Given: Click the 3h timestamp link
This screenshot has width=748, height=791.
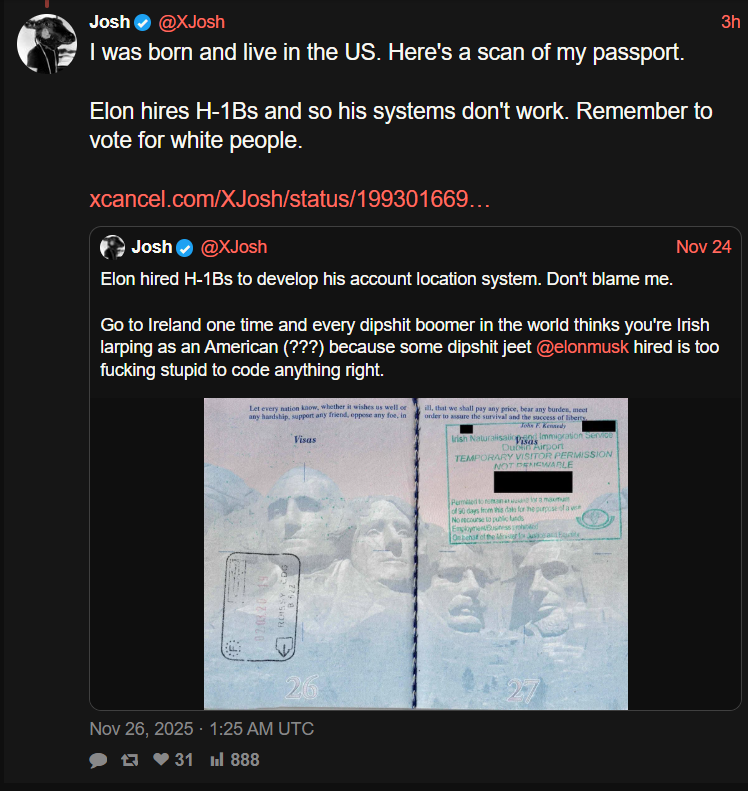Looking at the screenshot, I should [730, 22].
